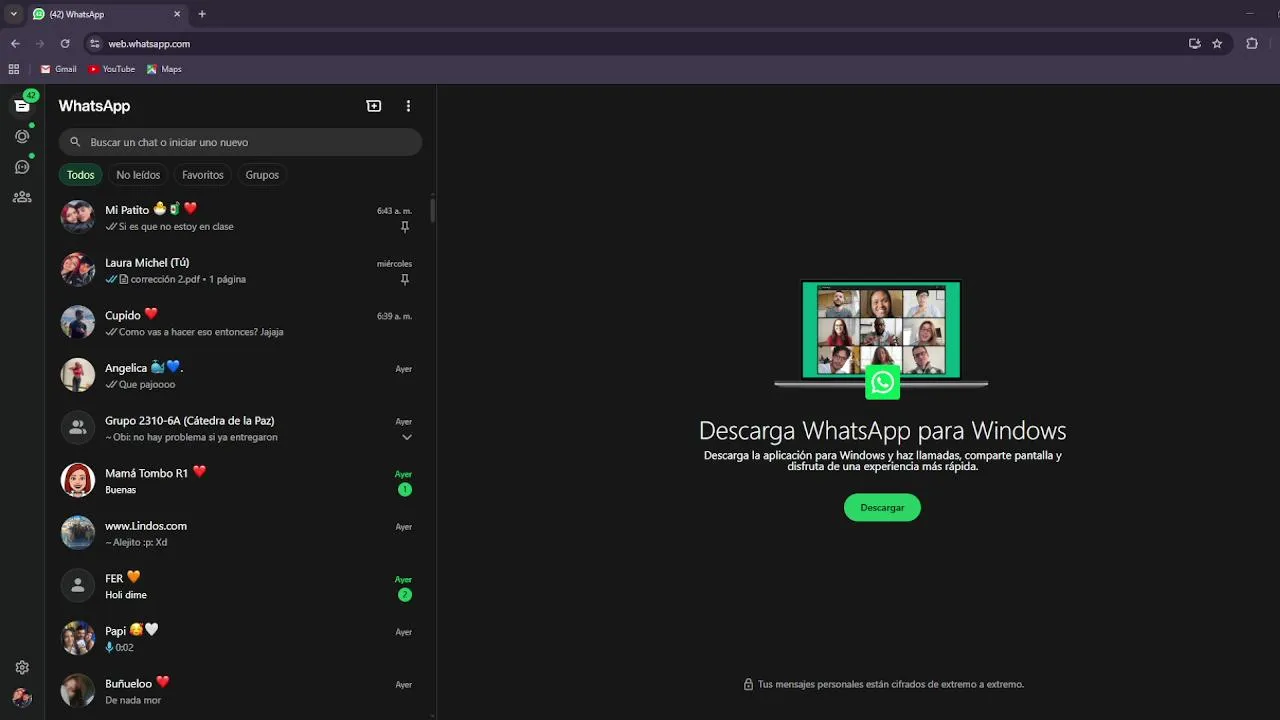Open the Settings gear in sidebar
This screenshot has width=1280, height=720.
coord(22,667)
